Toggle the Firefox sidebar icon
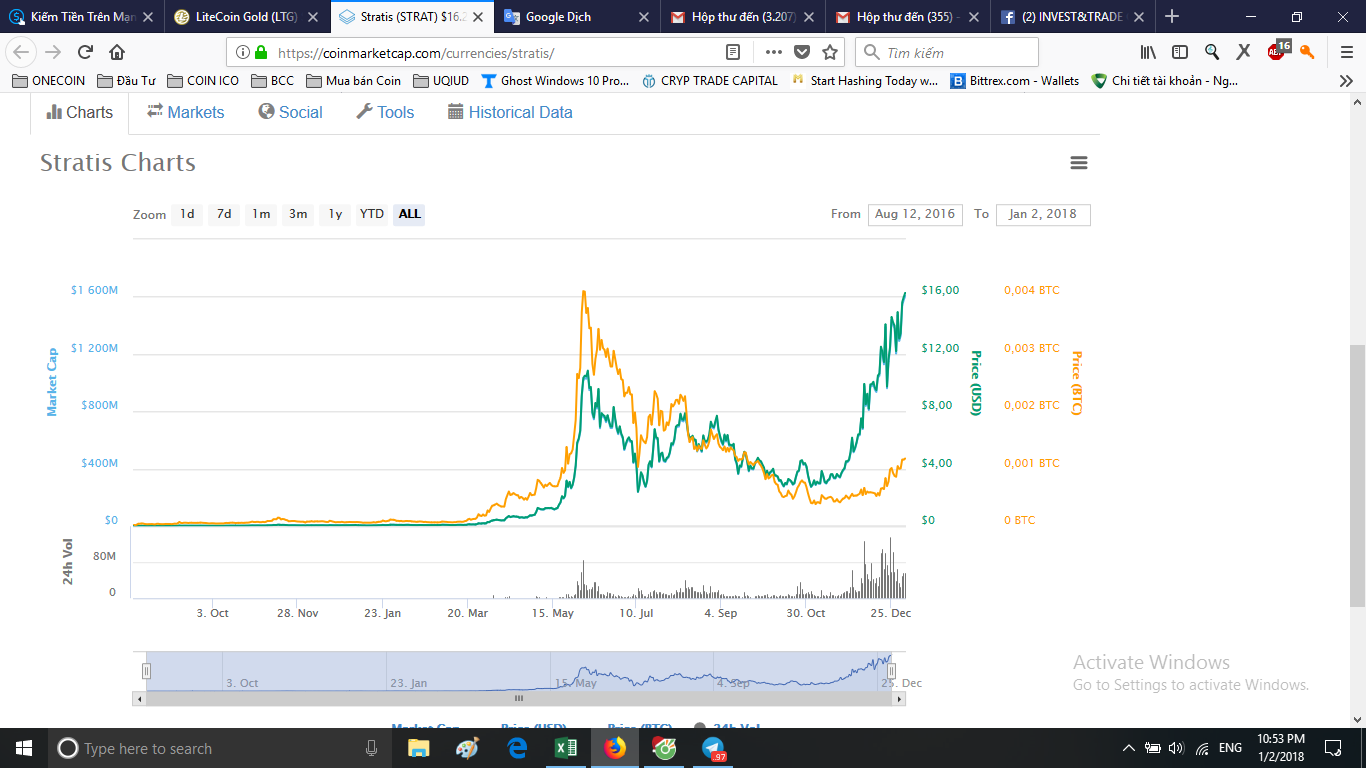 pyautogui.click(x=1180, y=52)
